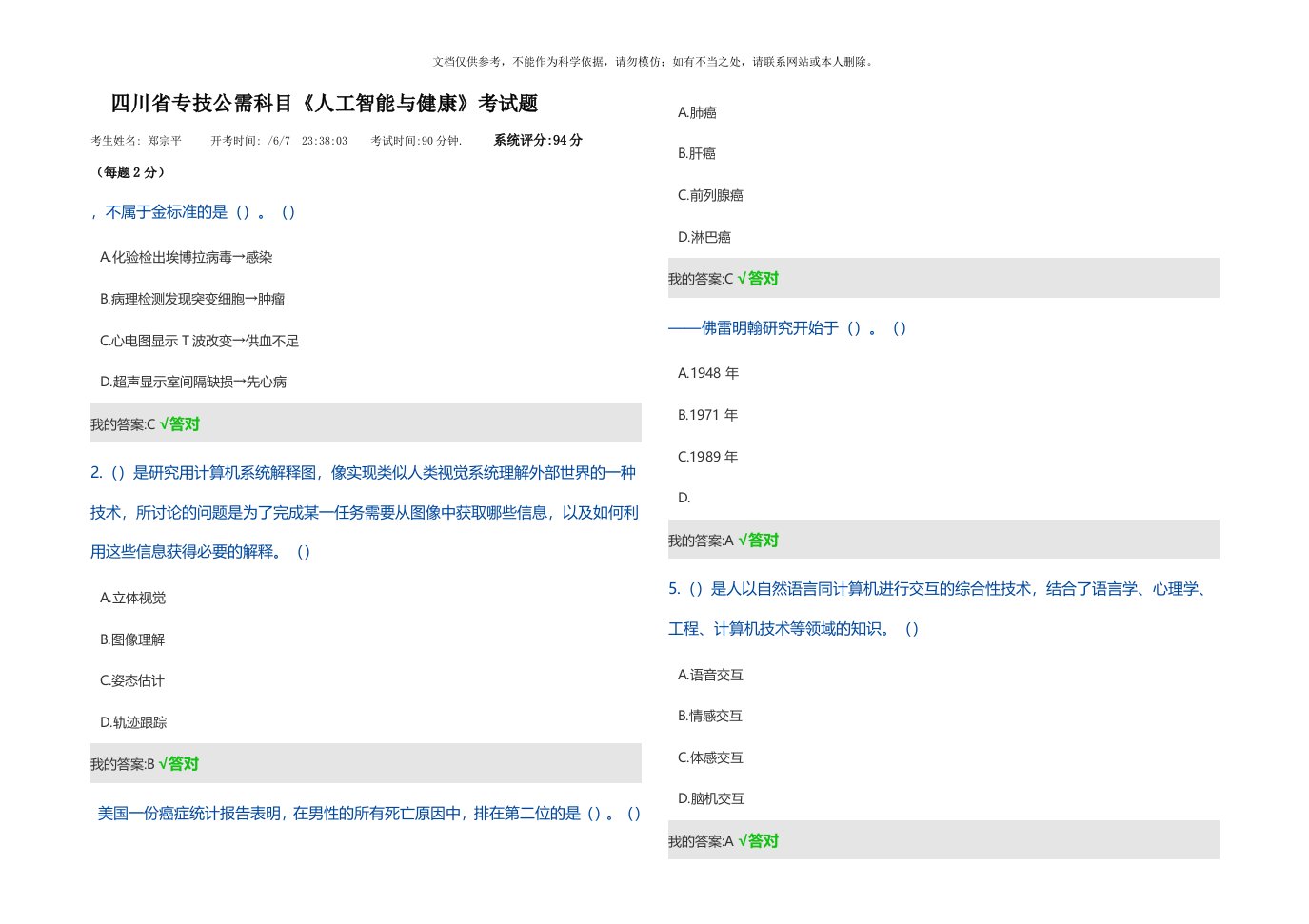
Task: Click the score text 系统评分:94分
Action: (x=538, y=140)
